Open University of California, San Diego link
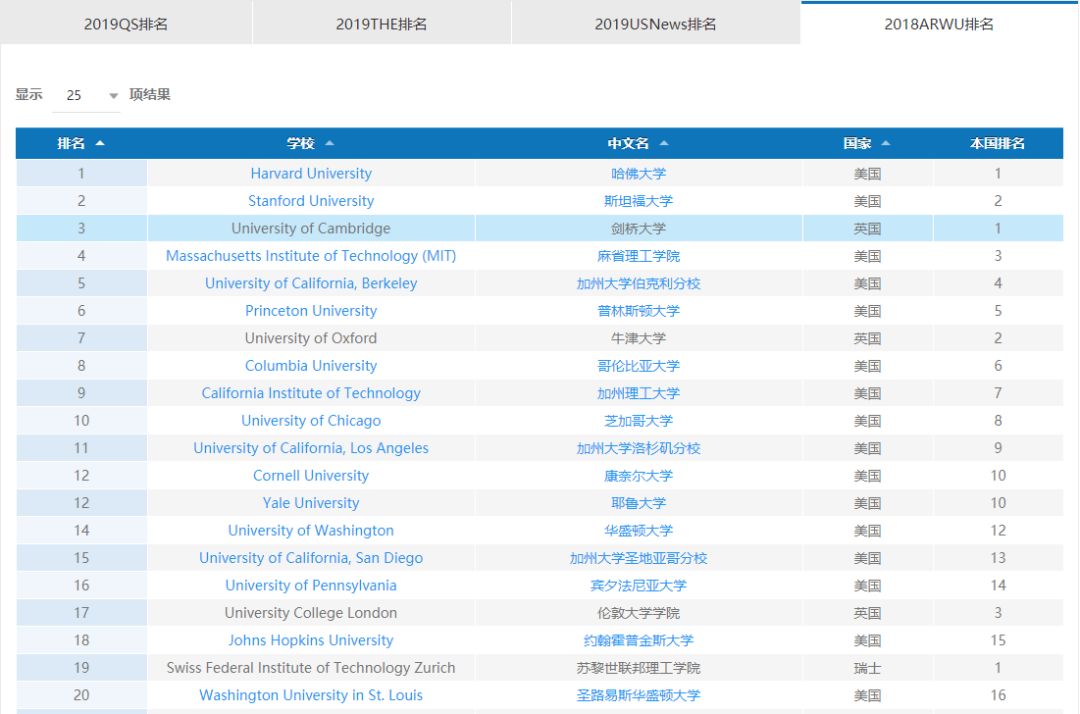Viewport: 1080px width, 714px height. (311, 558)
